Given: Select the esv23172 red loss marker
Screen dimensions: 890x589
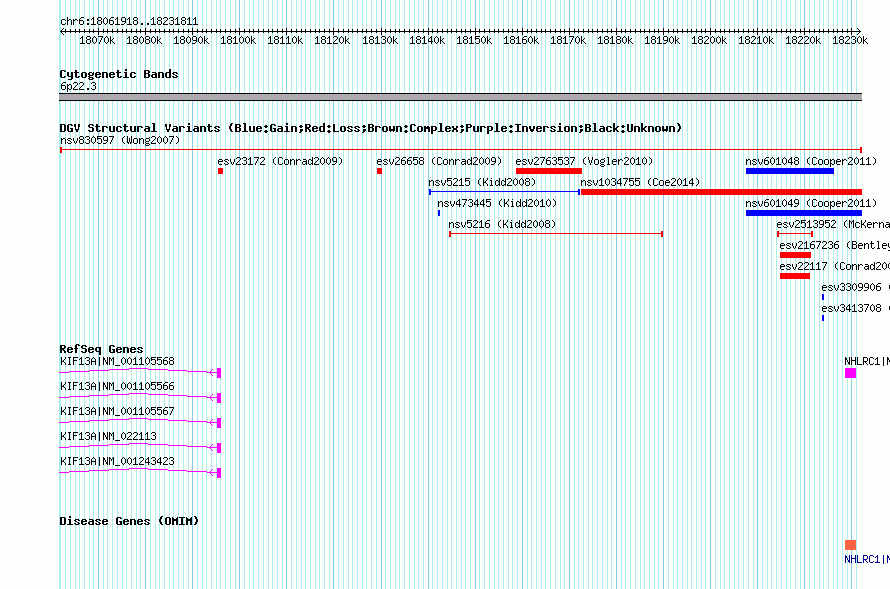Looking at the screenshot, I should pos(220,171).
